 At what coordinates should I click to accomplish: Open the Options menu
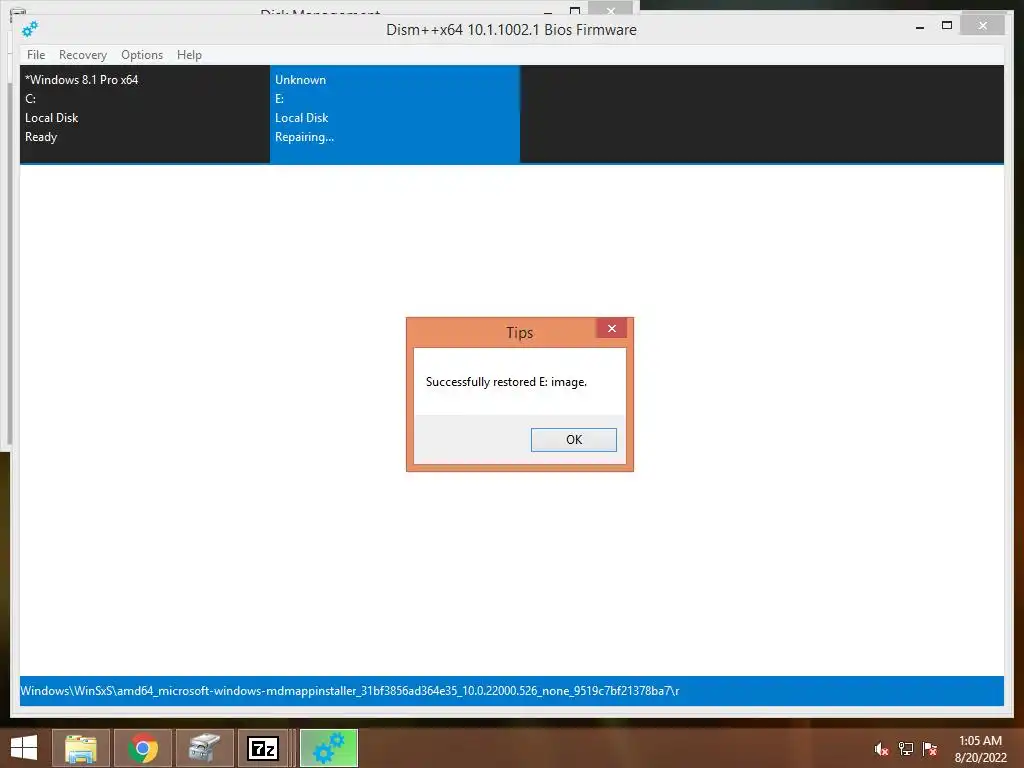coord(142,55)
